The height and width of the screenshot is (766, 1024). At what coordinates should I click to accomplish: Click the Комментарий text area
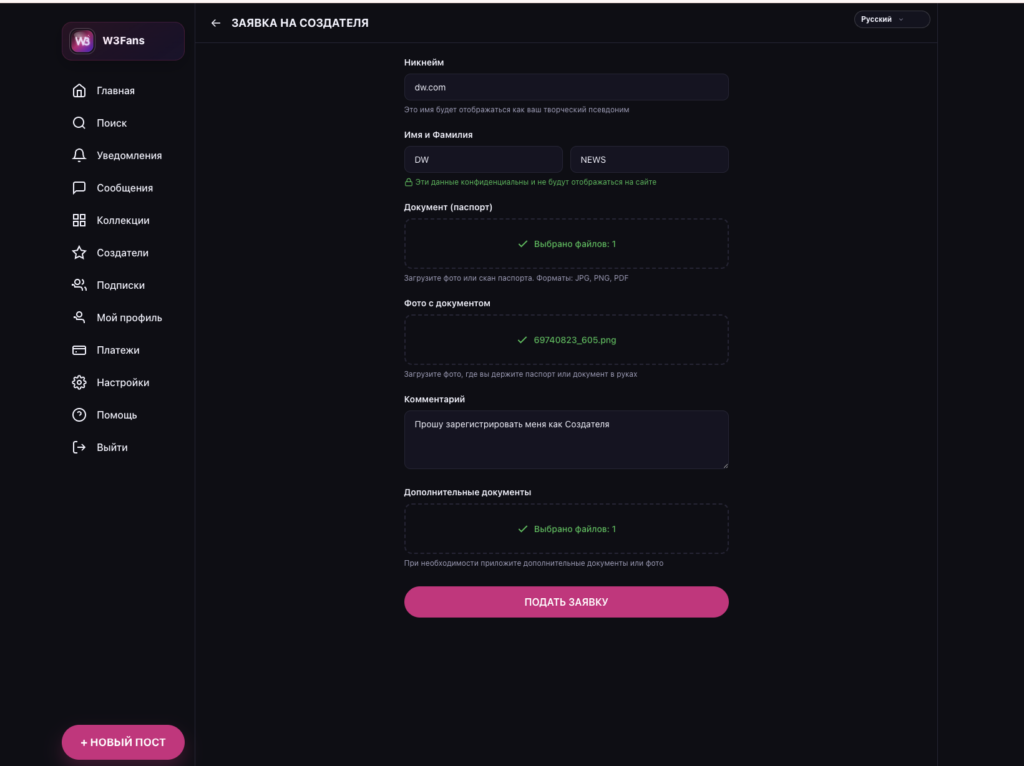(566, 439)
